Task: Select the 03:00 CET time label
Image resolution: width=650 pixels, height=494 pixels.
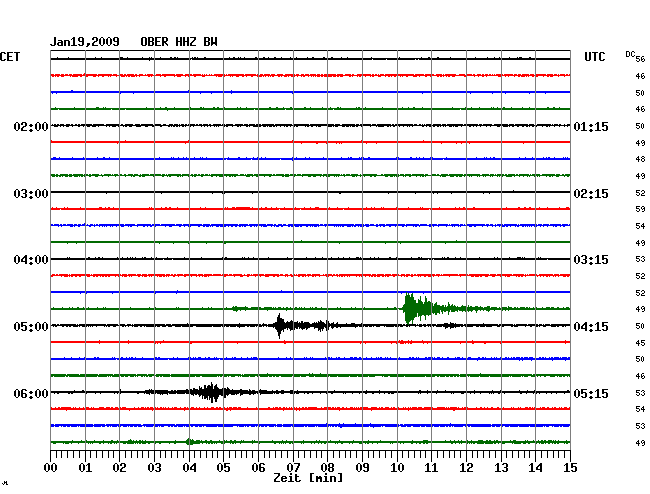Action: (31, 194)
